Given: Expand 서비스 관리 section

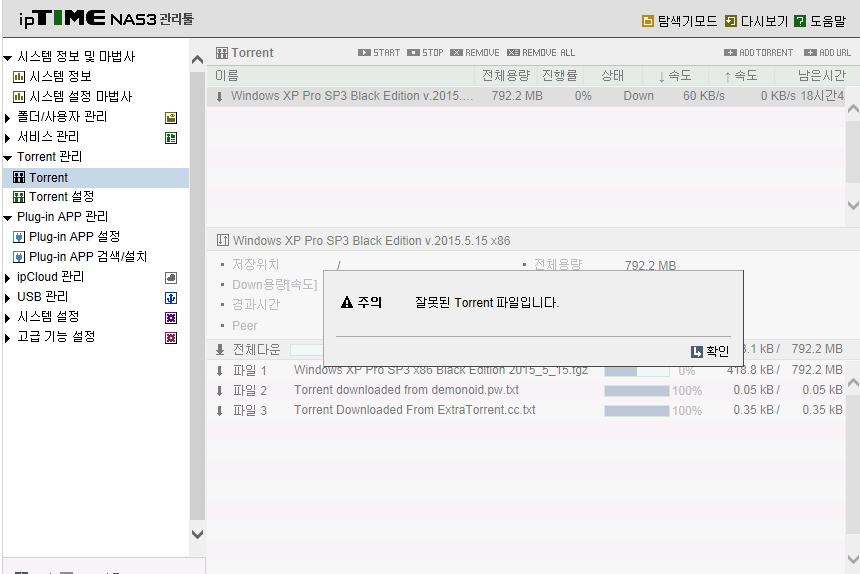Looking at the screenshot, I should tap(8, 138).
